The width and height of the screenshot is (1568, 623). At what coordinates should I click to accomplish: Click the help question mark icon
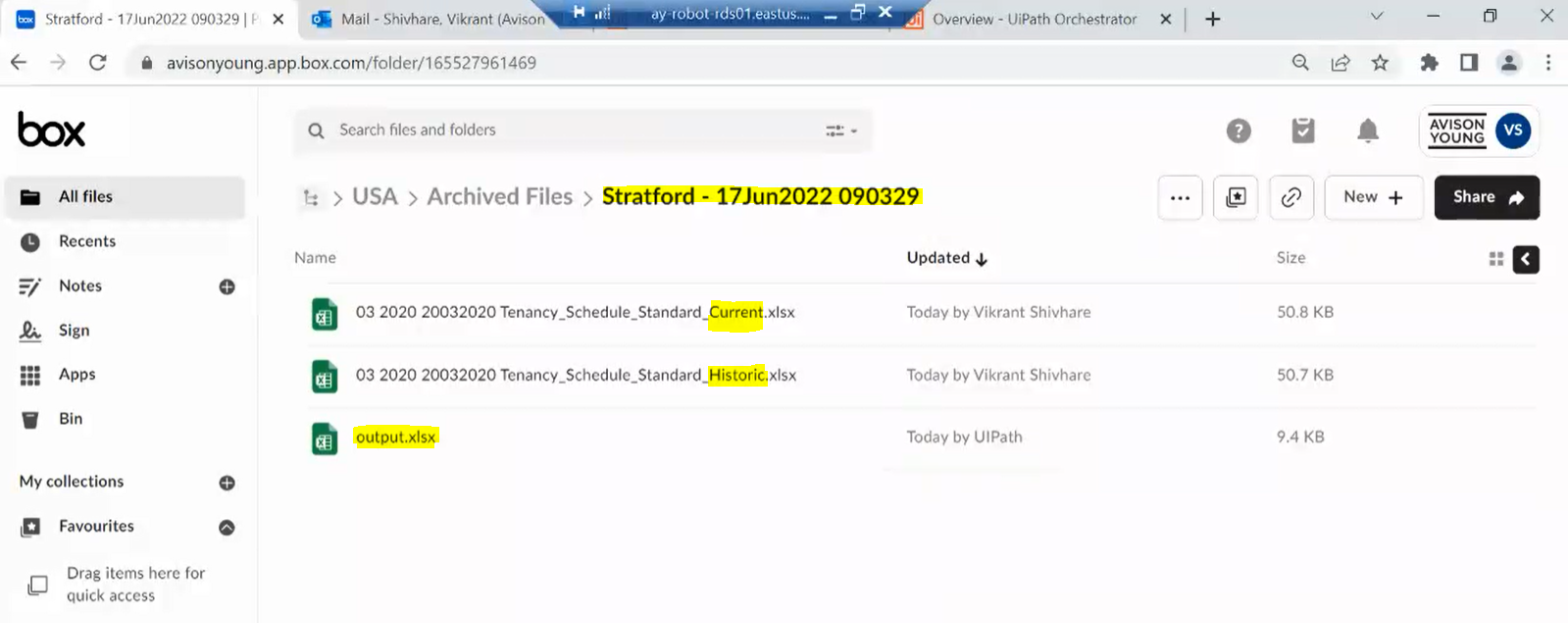click(x=1239, y=130)
